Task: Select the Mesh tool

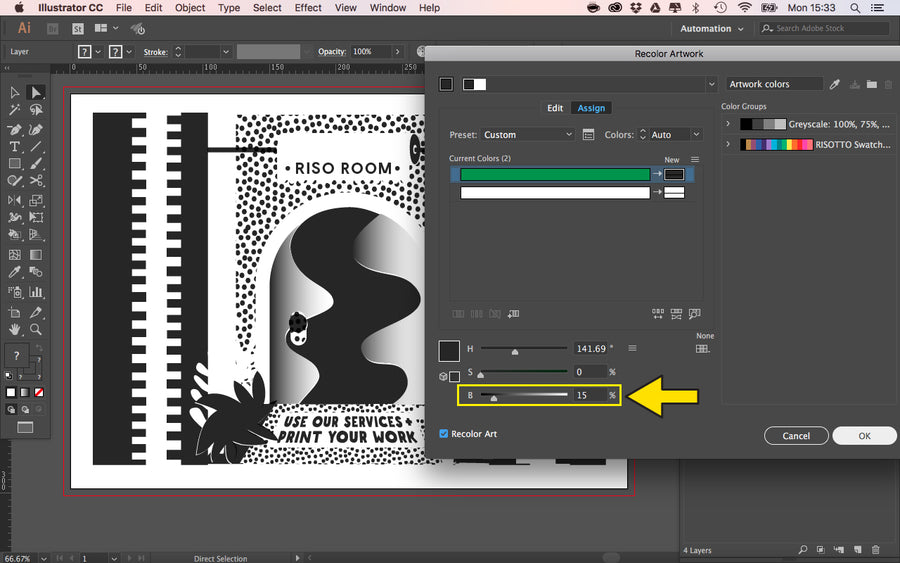Action: (x=14, y=255)
